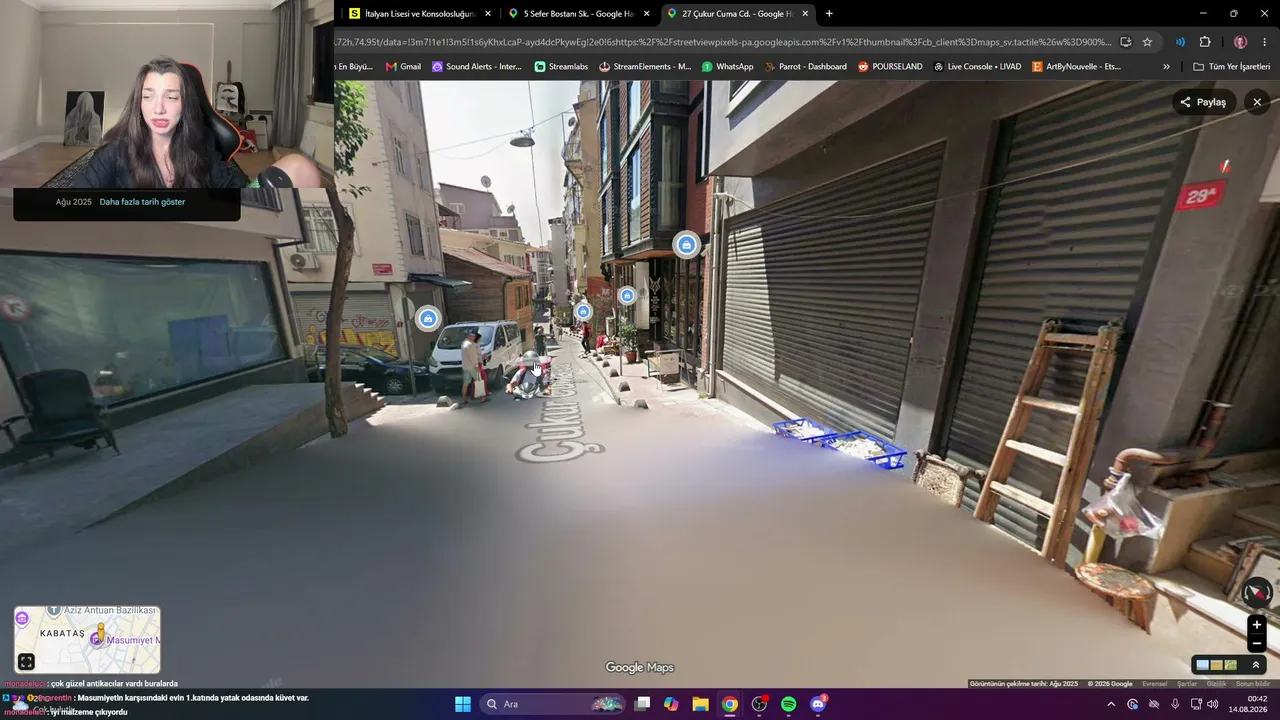Bookmark this page with the star icon
Screen dimensions: 1280x720
[x=1147, y=42]
